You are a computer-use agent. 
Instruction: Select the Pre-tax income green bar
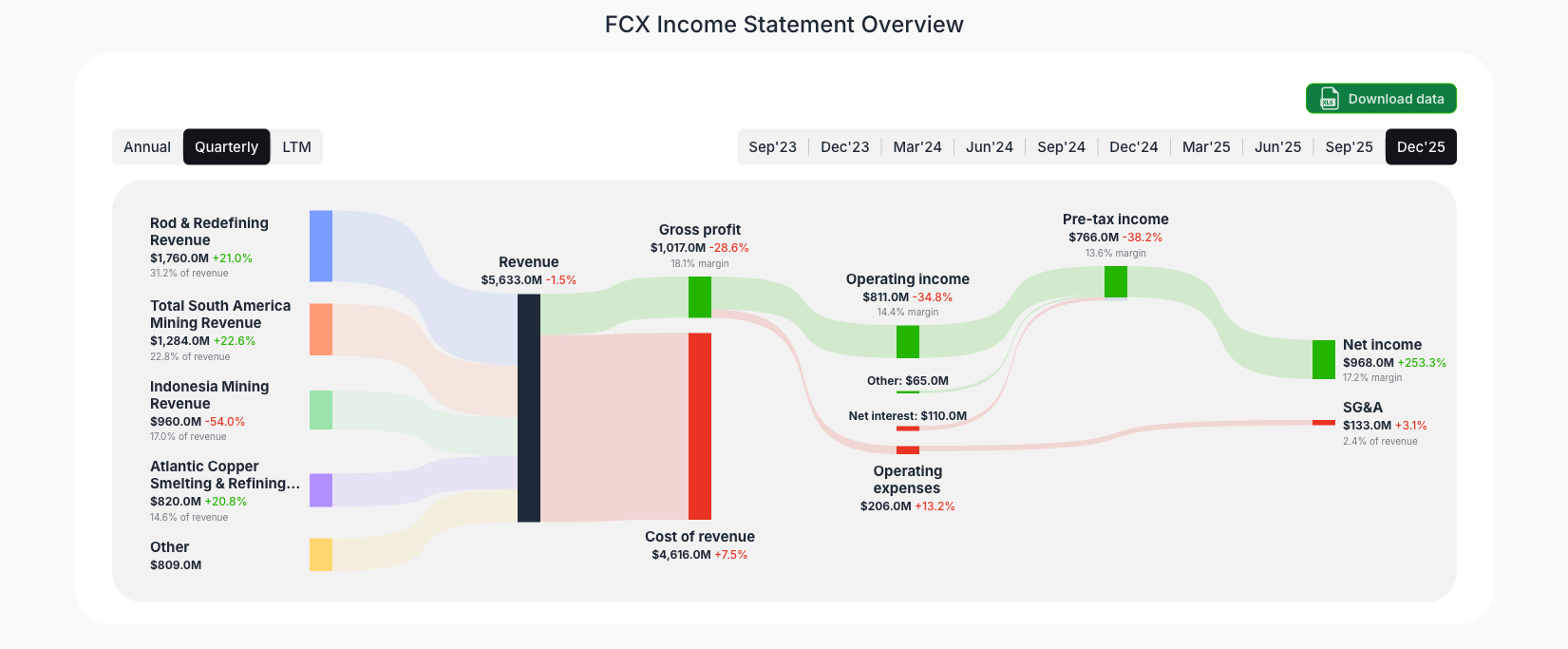click(1115, 281)
